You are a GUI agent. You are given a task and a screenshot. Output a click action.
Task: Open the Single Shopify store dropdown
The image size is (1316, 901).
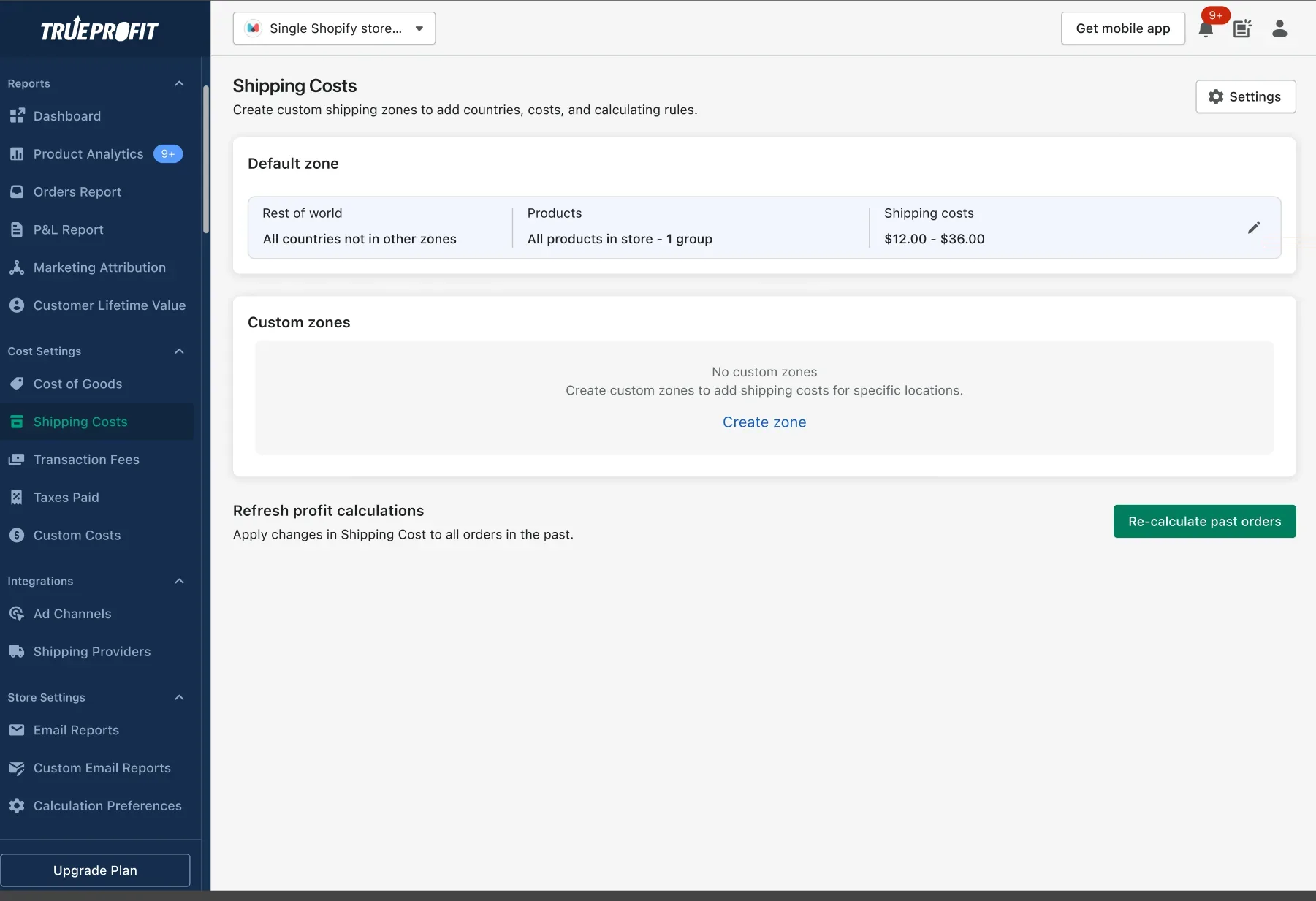334,28
